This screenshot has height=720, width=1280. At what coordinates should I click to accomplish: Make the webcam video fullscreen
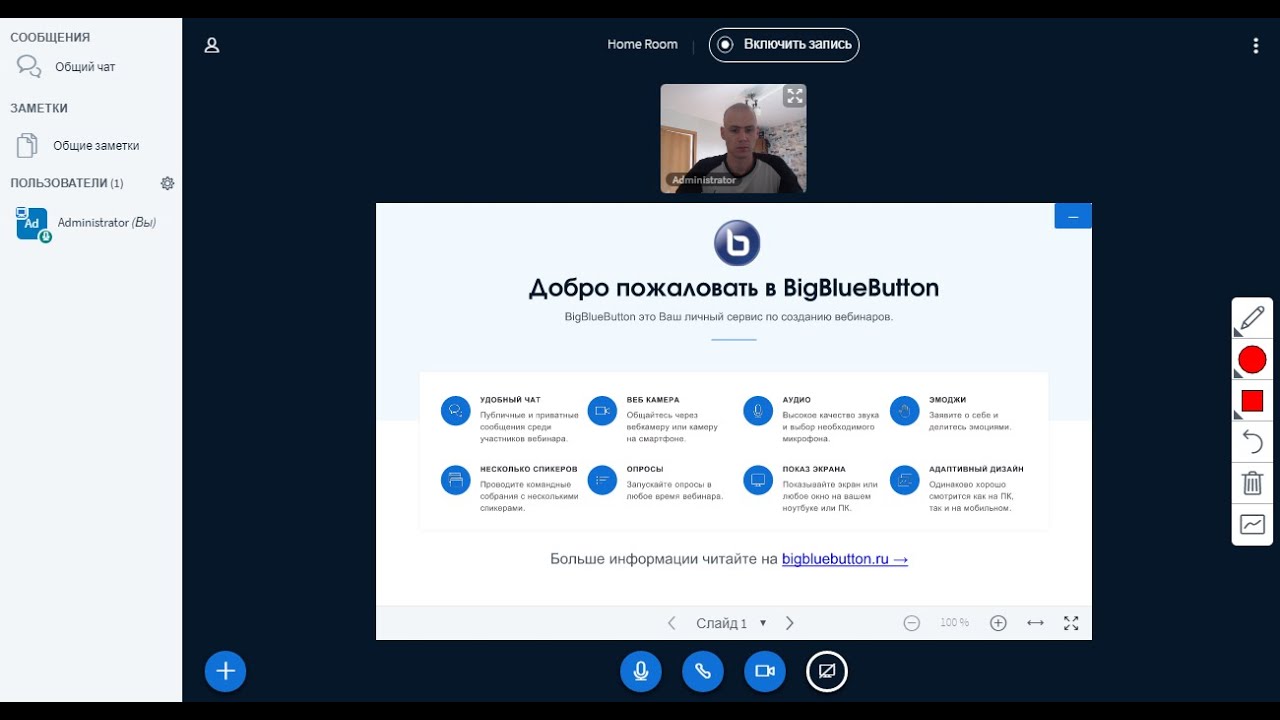tap(794, 96)
